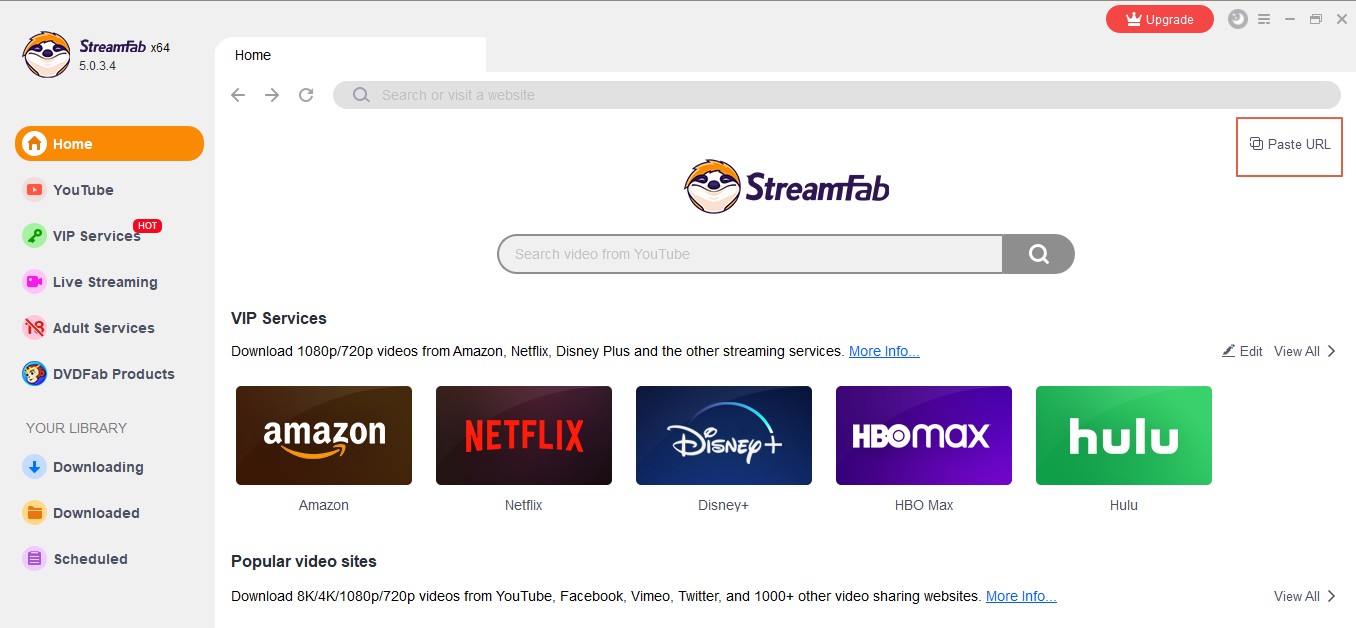
Task: Click the VIP Services key icon
Action: click(x=35, y=236)
